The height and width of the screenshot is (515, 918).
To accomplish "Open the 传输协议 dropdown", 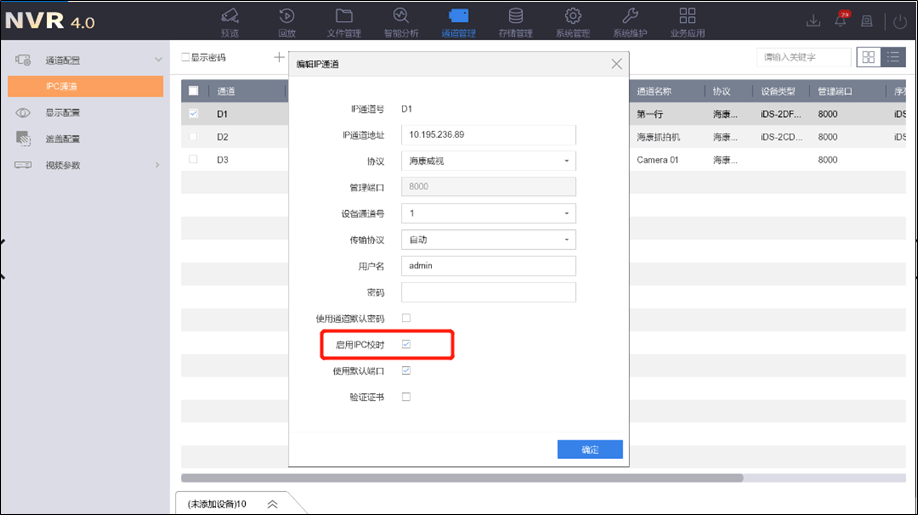I will (488, 240).
